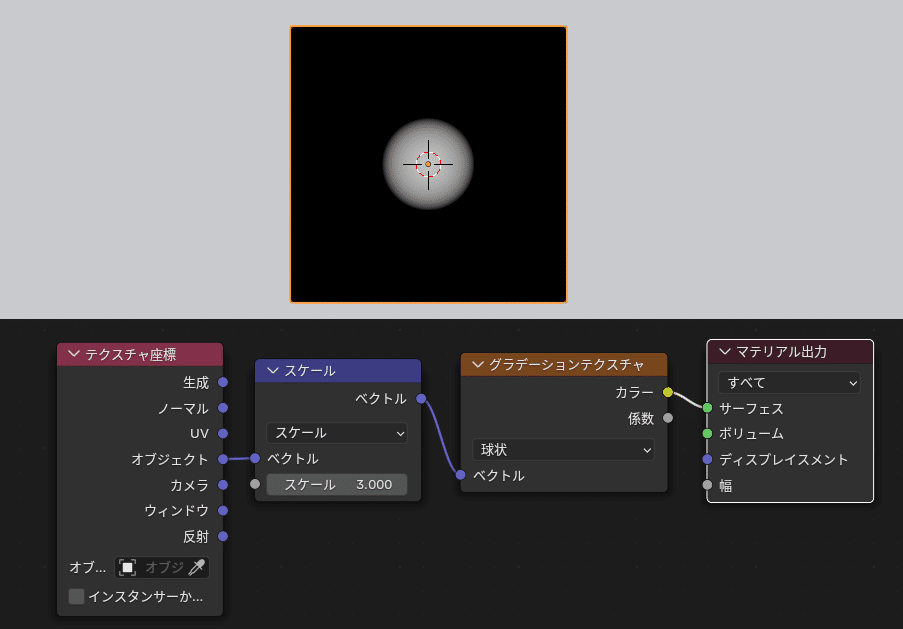Collapse the マテリアル出力 node chevron
903x629 pixels.
[x=724, y=351]
